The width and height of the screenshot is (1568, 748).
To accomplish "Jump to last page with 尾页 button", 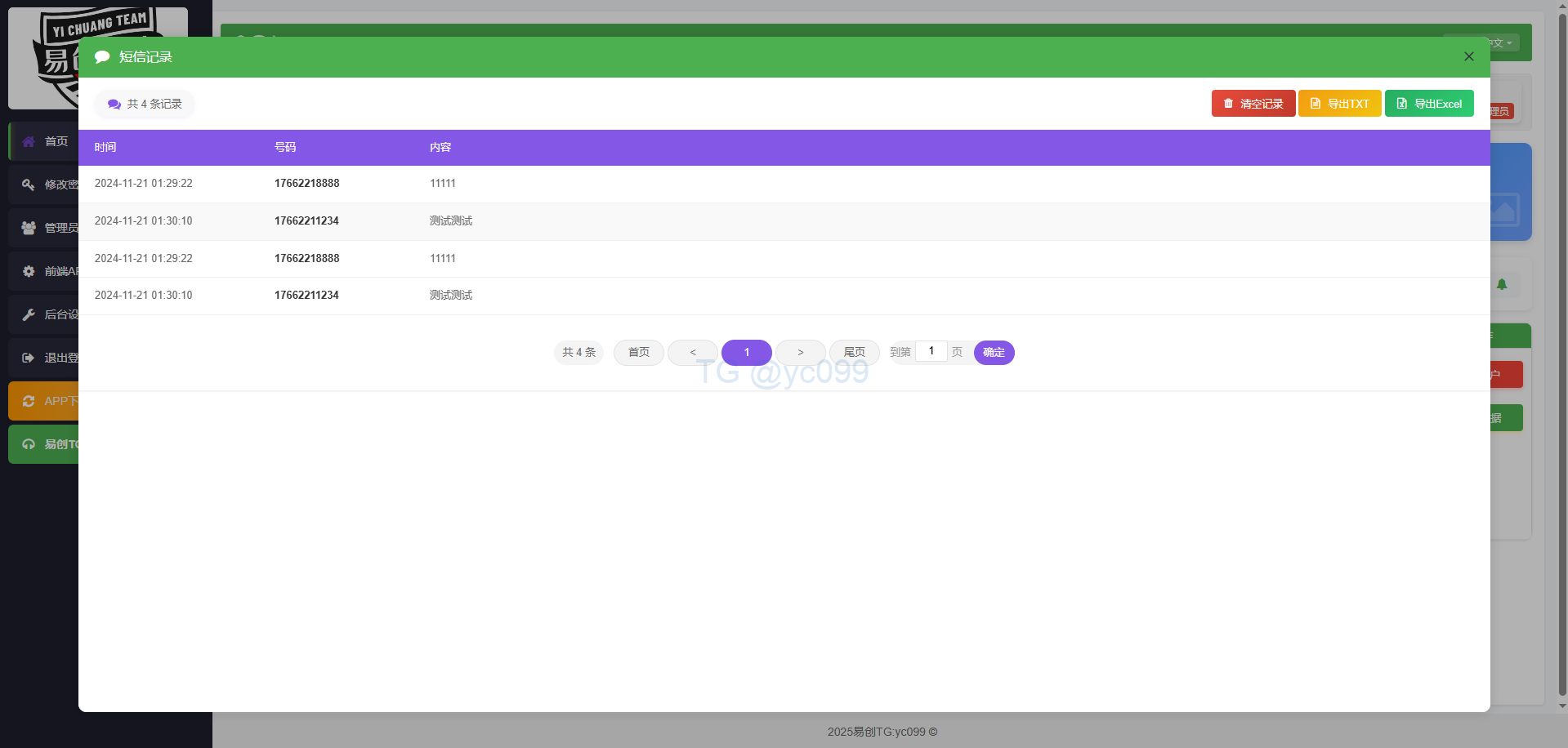I will 854,352.
